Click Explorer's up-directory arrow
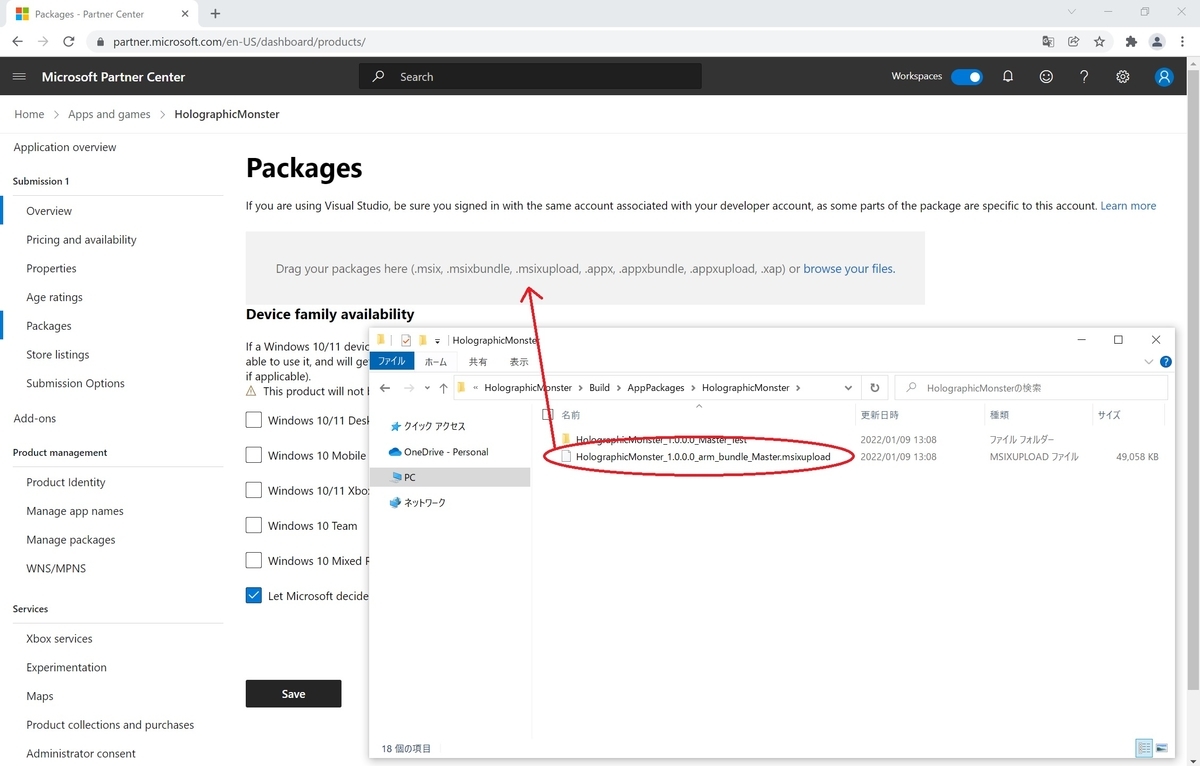Image resolution: width=1200 pixels, height=766 pixels. pos(443,388)
